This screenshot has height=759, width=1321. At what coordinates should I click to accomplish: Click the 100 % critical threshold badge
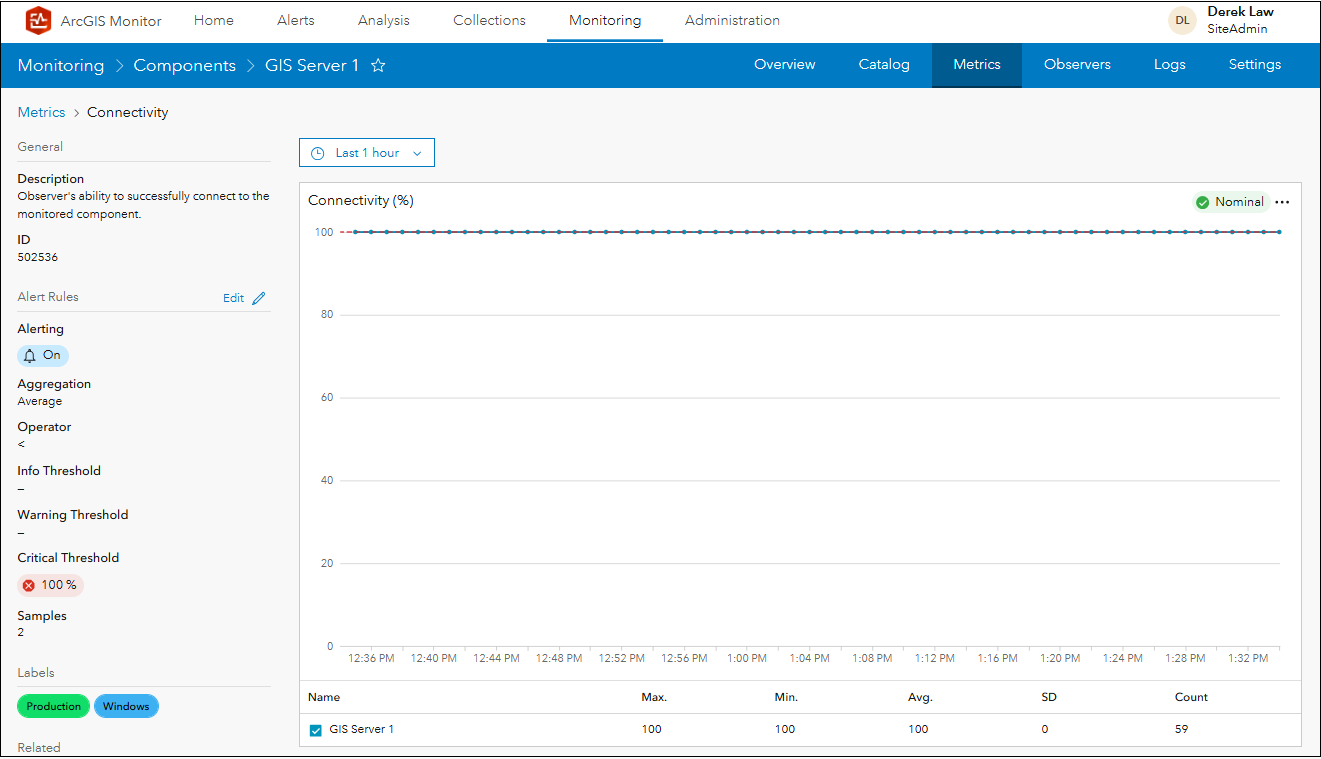[x=51, y=586]
